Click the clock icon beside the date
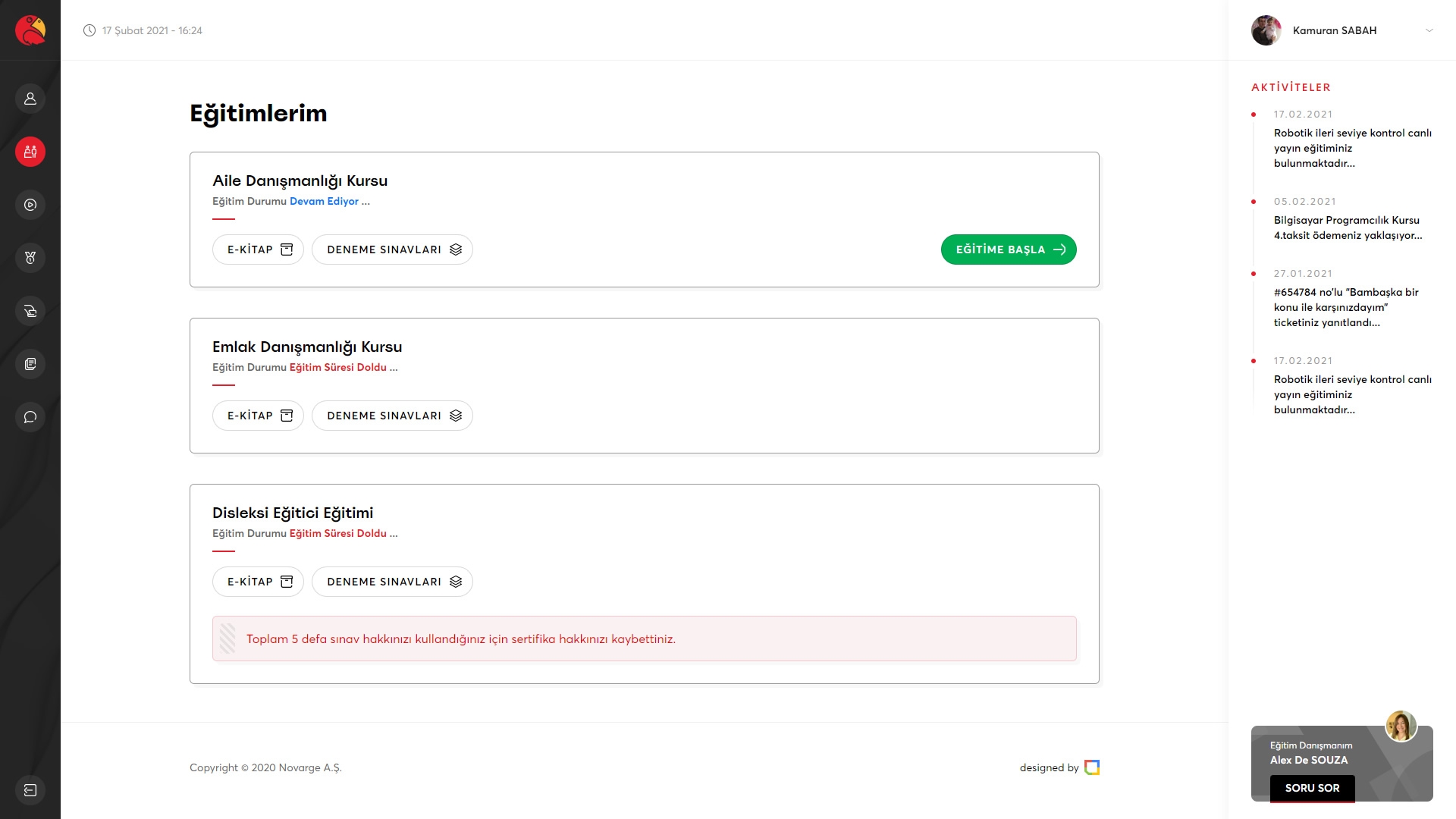Image resolution: width=1456 pixels, height=819 pixels. (89, 30)
